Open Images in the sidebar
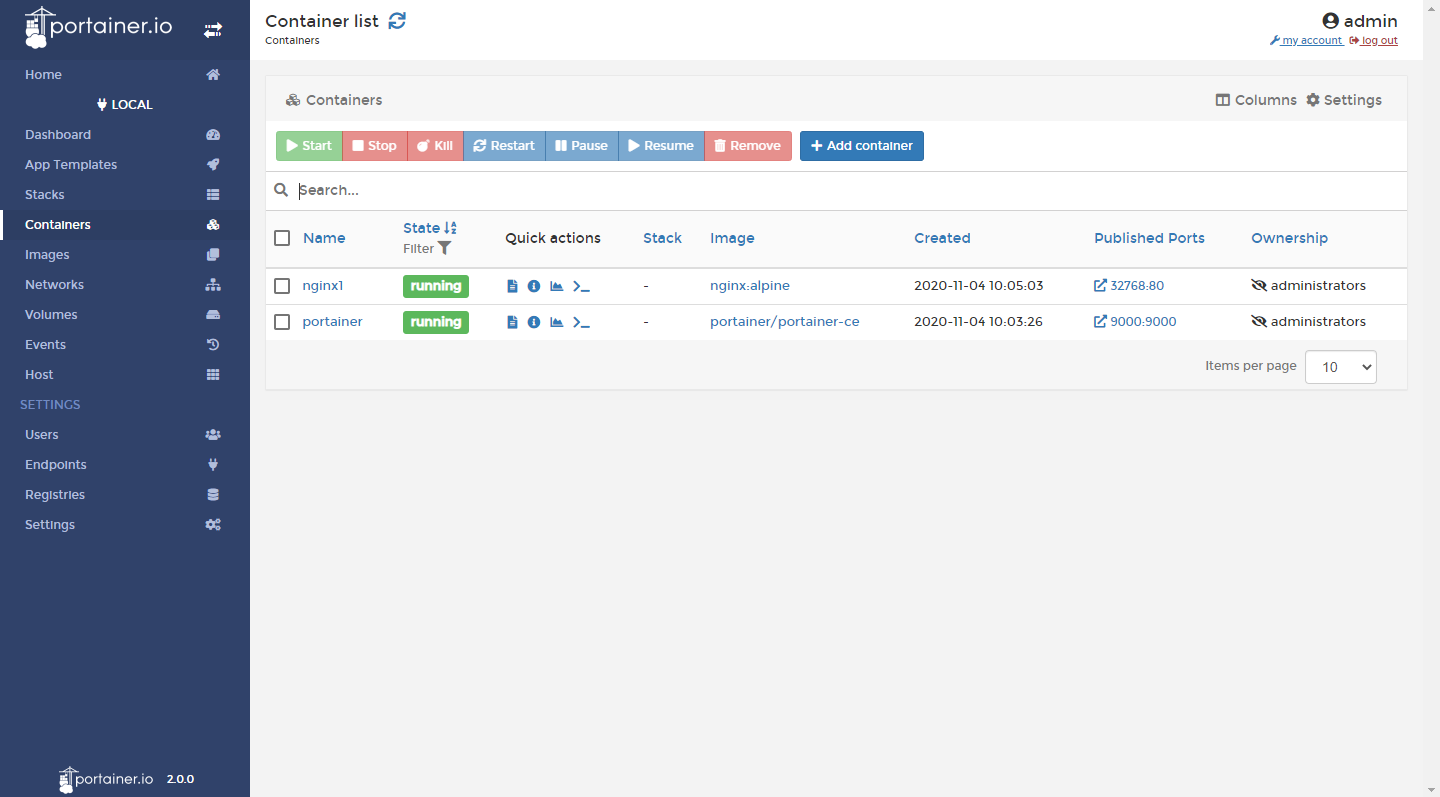This screenshot has width=1440, height=797. (x=125, y=255)
